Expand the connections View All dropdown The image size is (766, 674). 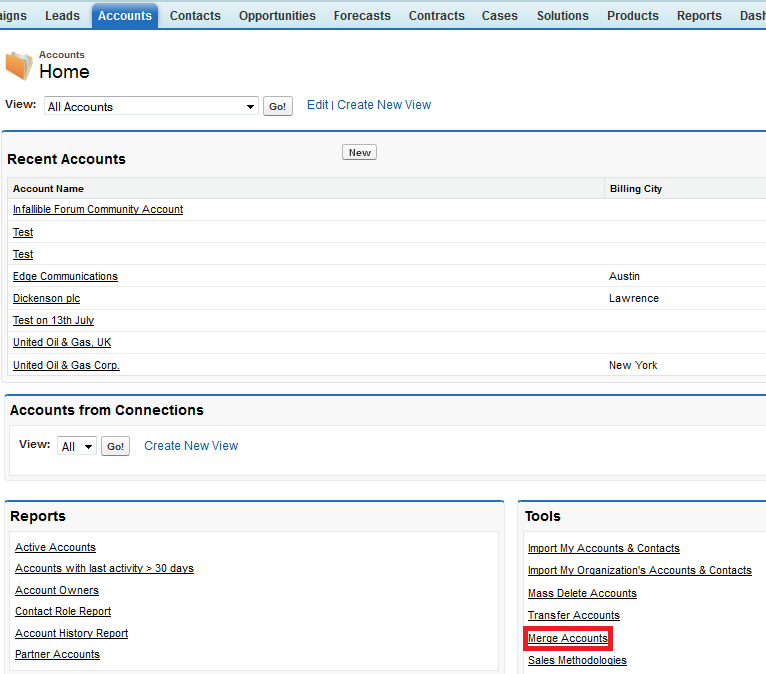coord(77,446)
